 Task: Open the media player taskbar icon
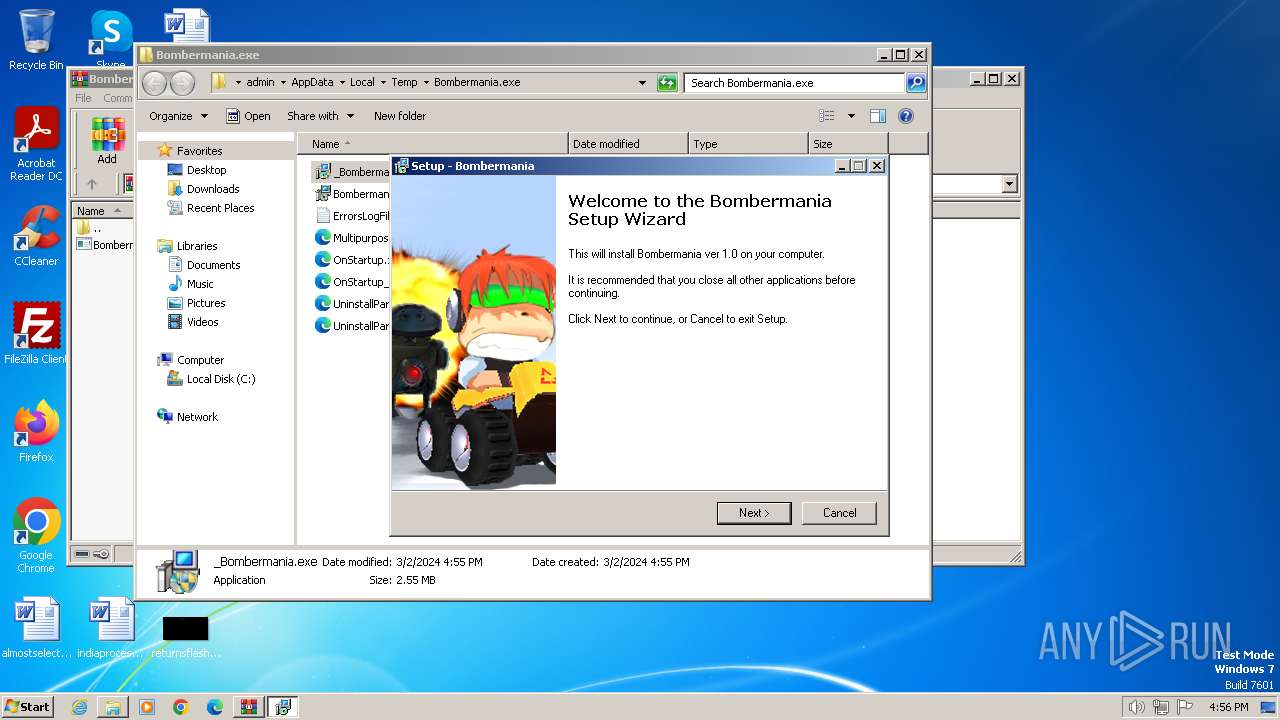[x=147, y=707]
